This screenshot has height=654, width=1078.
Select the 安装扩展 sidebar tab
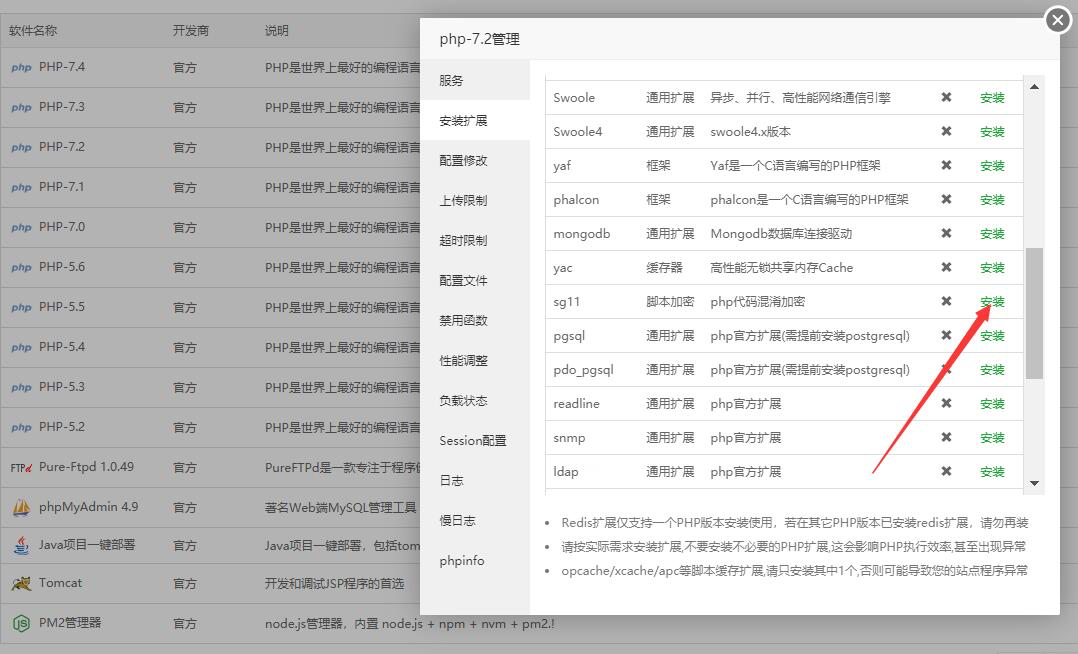pos(475,120)
